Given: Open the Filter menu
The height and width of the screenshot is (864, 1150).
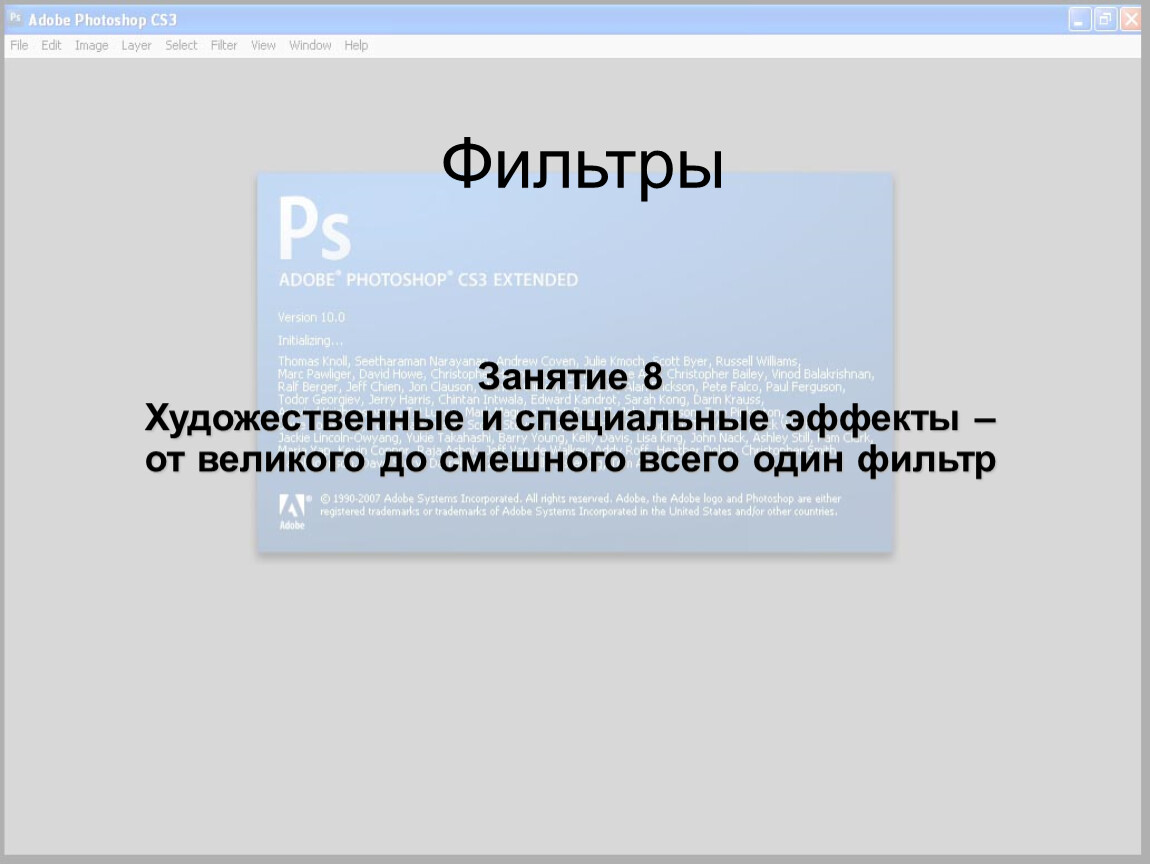Looking at the screenshot, I should [x=224, y=45].
